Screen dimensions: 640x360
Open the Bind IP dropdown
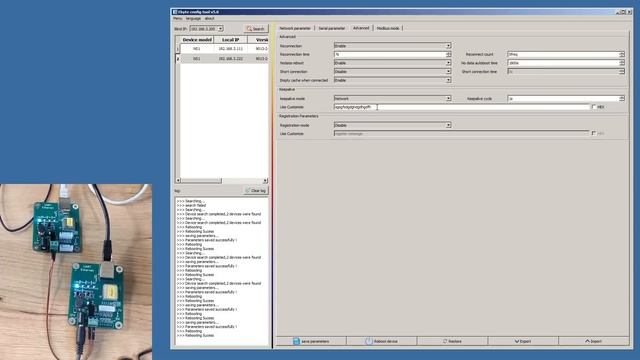(x=220, y=29)
